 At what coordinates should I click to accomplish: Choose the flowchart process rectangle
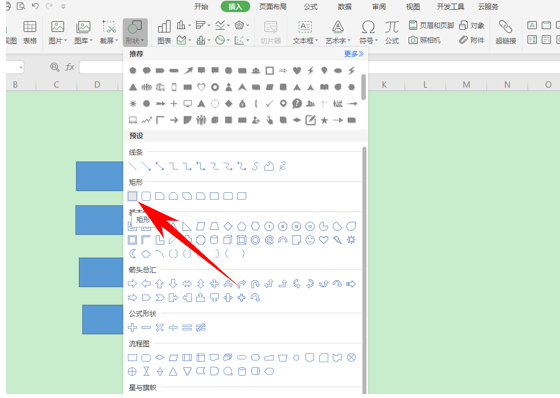[132, 357]
